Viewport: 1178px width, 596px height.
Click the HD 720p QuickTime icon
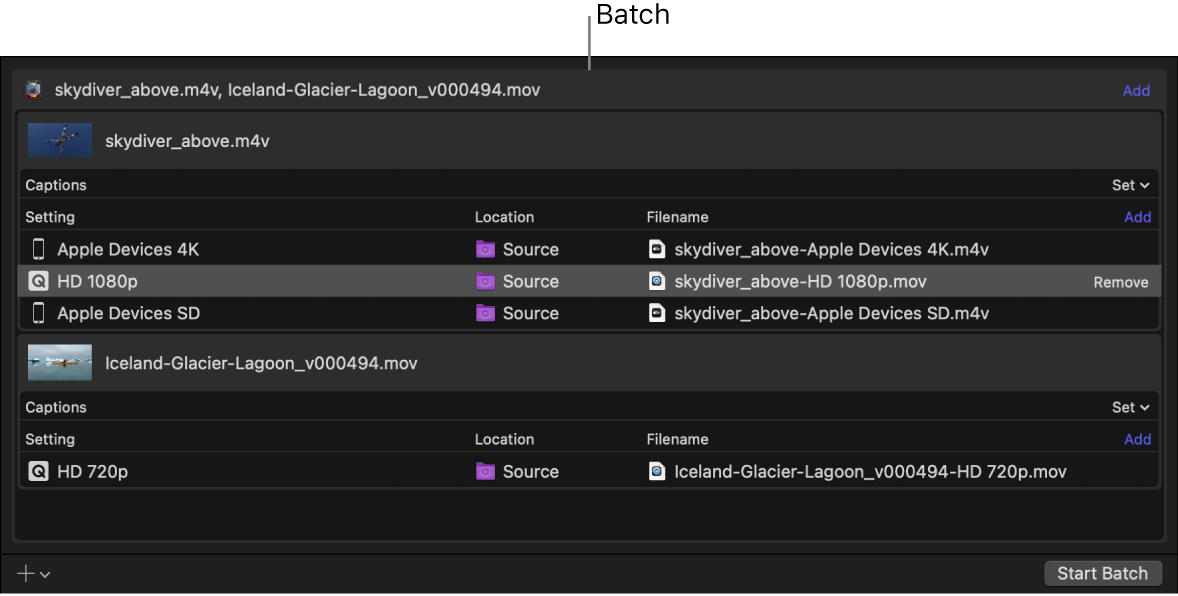pyautogui.click(x=38, y=471)
